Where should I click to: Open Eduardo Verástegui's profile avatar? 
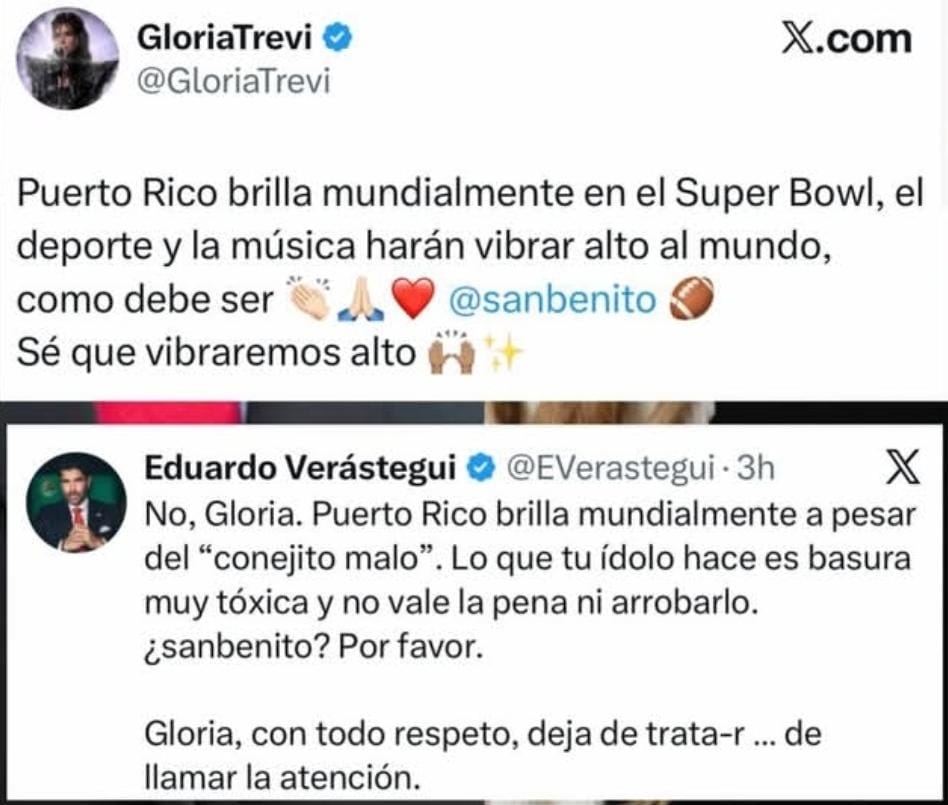tap(76, 502)
